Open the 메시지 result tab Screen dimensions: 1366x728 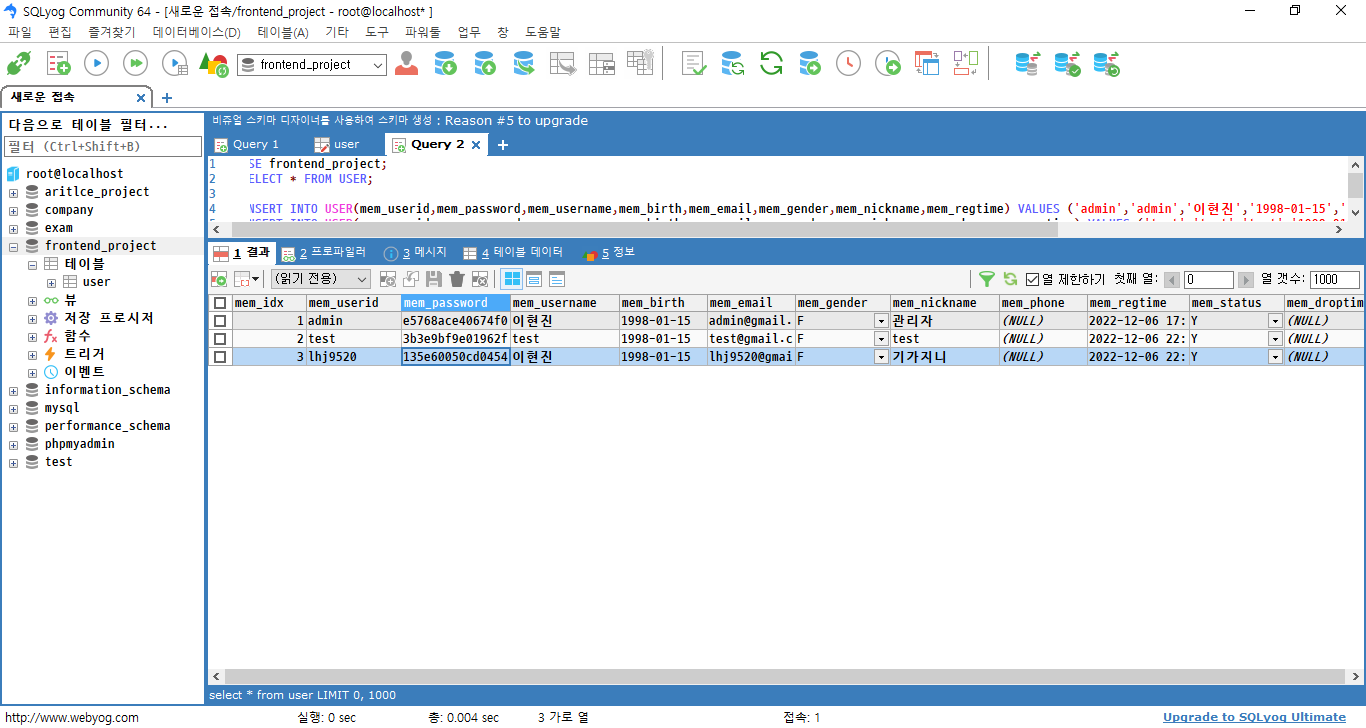(x=415, y=253)
